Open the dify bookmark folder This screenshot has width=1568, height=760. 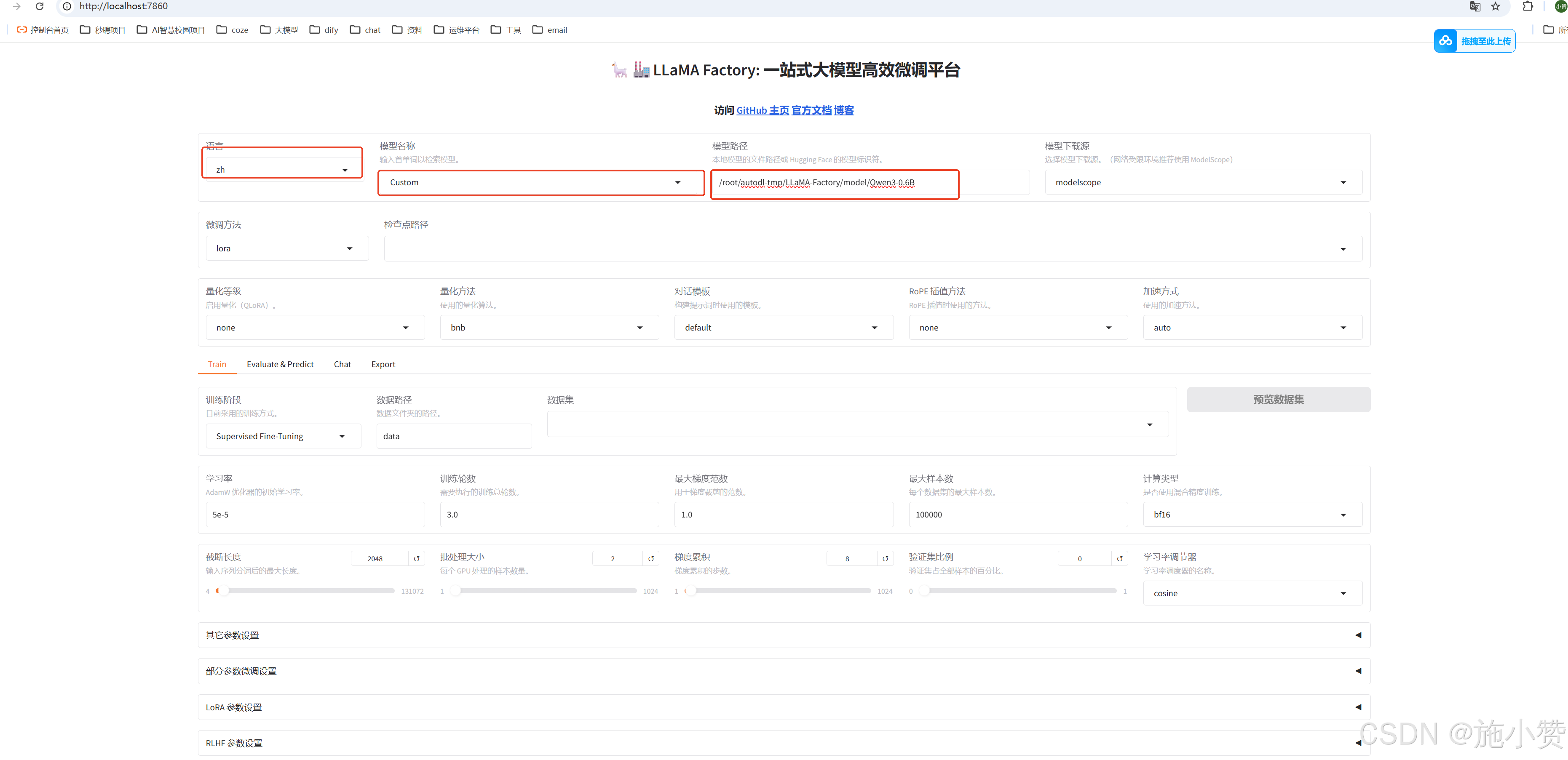pyautogui.click(x=324, y=30)
